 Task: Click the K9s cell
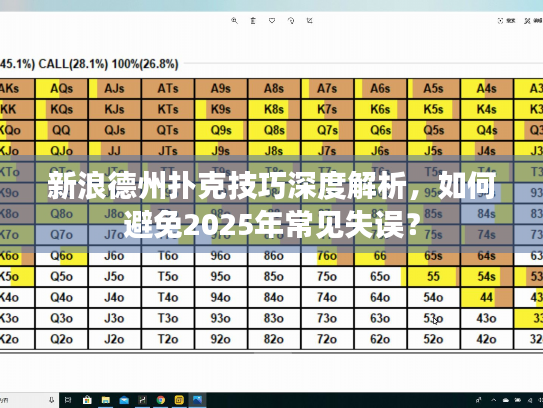pyautogui.click(x=221, y=109)
